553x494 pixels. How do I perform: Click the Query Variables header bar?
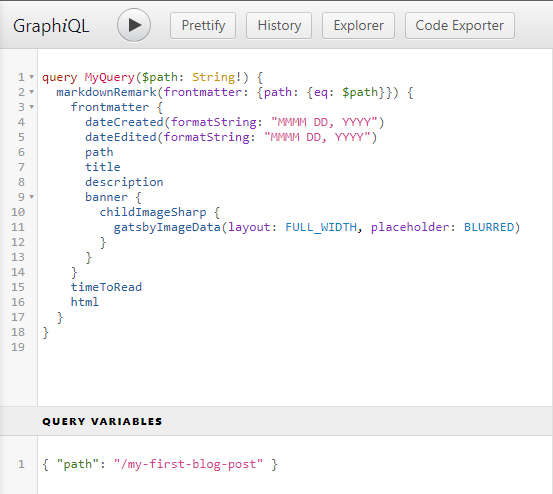coord(276,421)
